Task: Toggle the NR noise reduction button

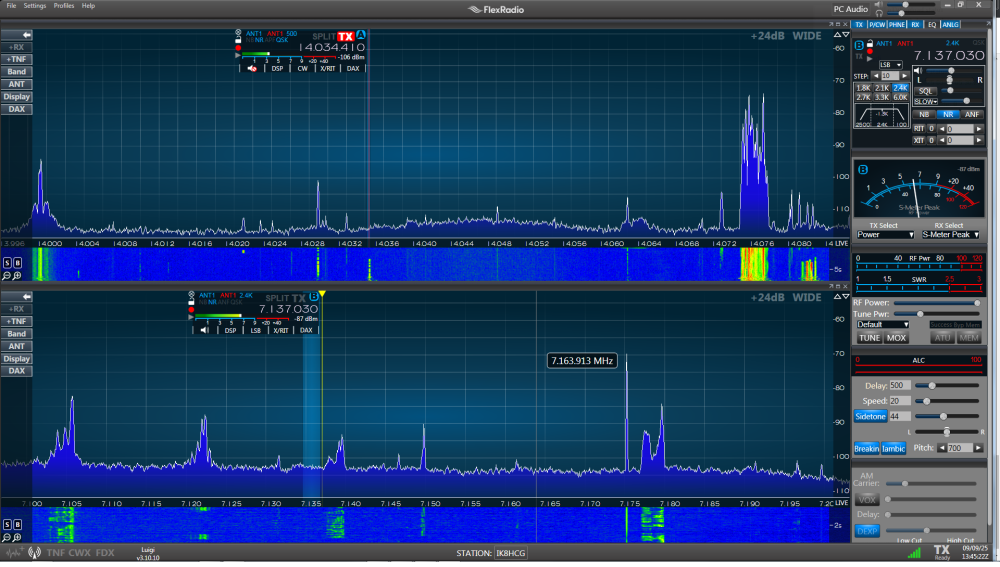Action: [948, 114]
